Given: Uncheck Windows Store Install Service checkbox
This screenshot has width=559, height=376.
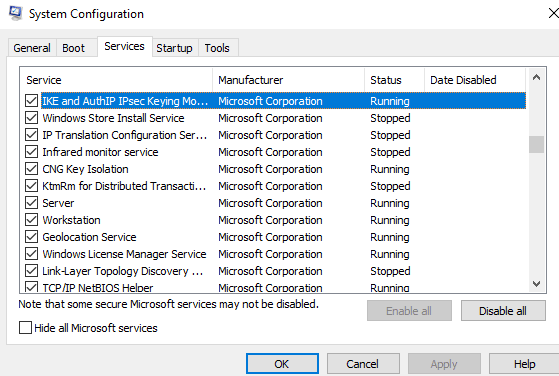Looking at the screenshot, I should click(x=31, y=118).
